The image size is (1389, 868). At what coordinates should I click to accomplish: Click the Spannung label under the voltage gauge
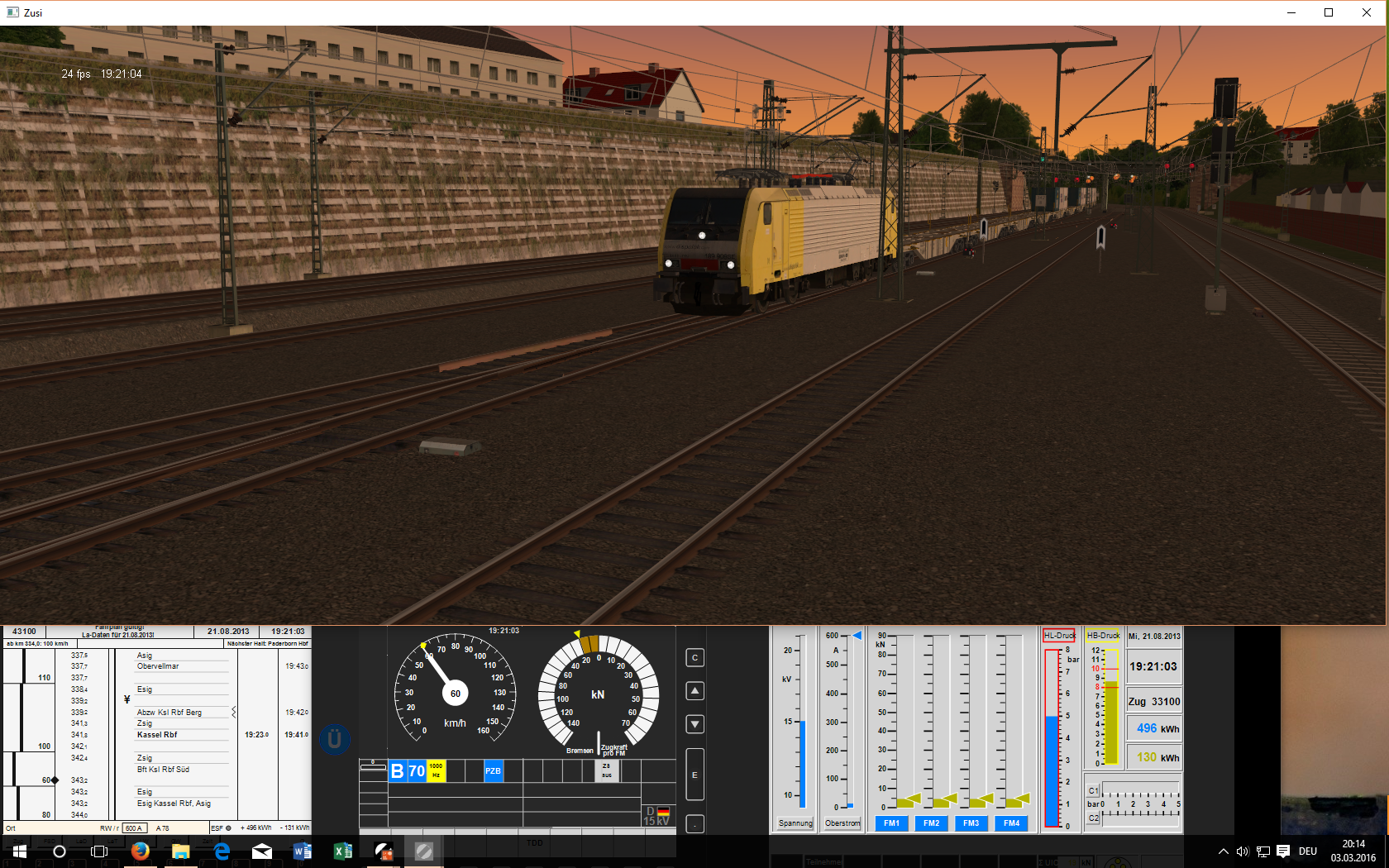(795, 823)
